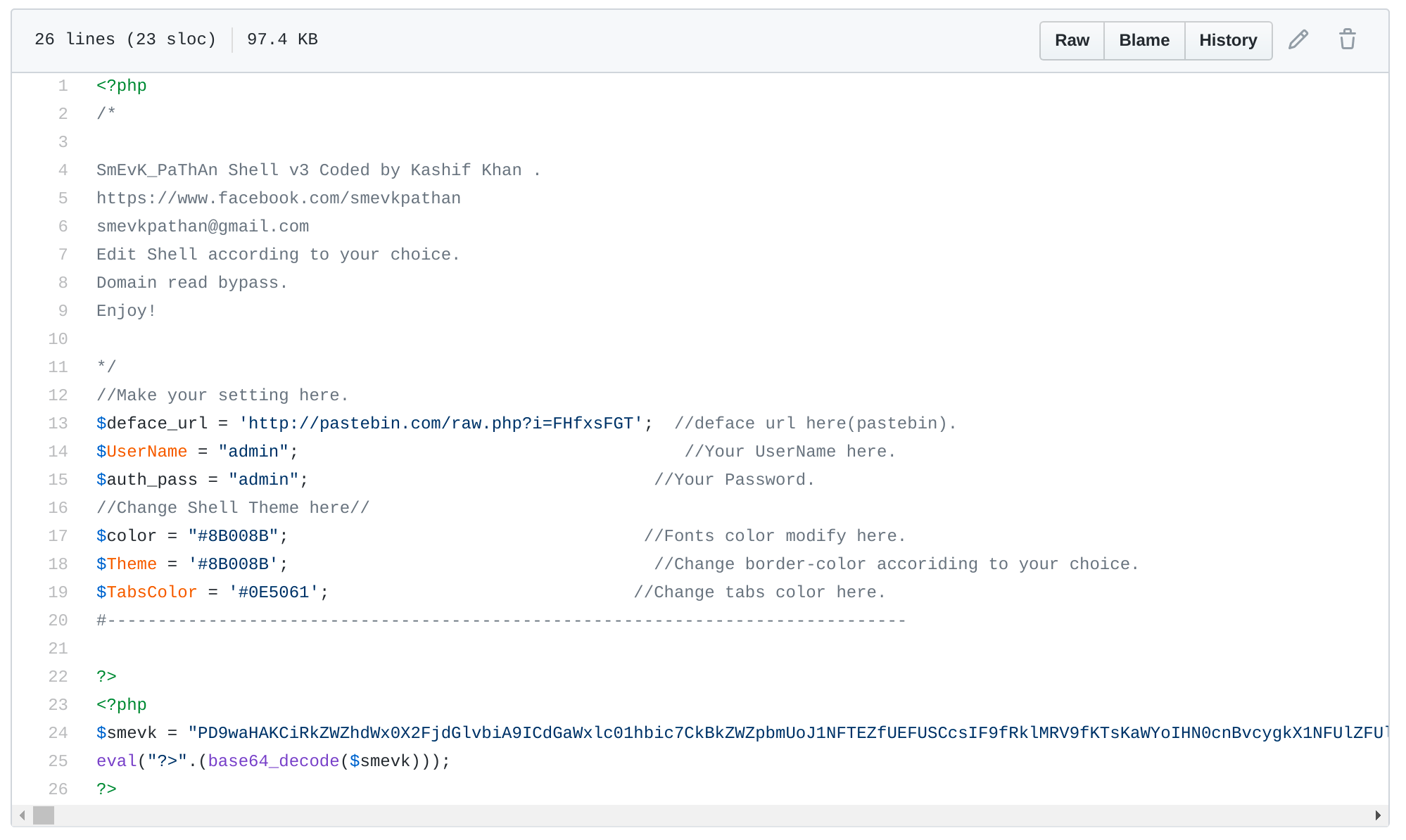Select line number 13

point(58,424)
